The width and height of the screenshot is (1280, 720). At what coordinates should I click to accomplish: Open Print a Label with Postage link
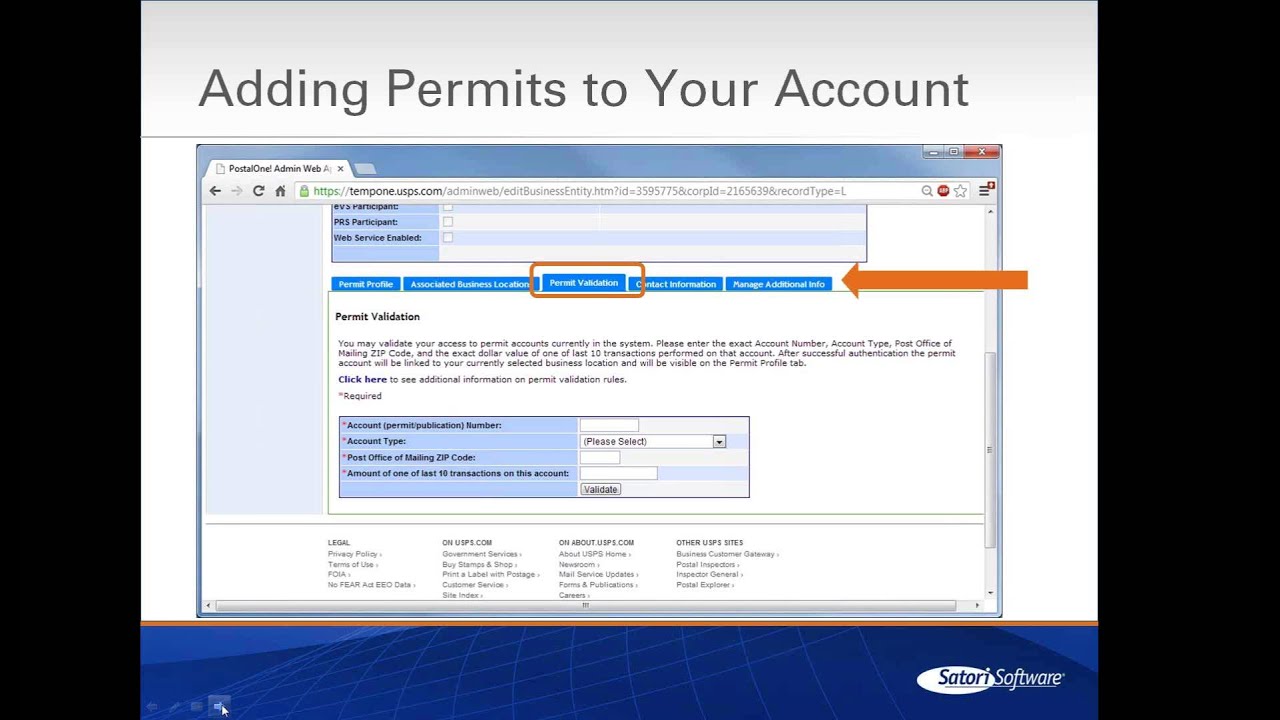click(x=490, y=575)
